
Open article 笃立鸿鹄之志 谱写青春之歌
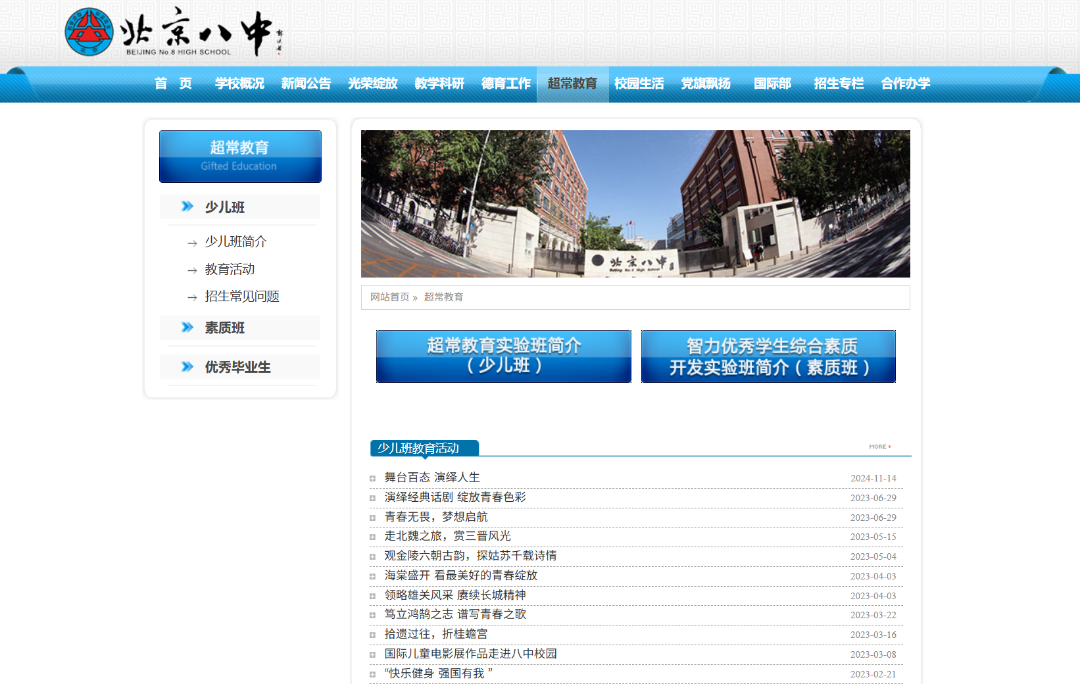tap(455, 614)
